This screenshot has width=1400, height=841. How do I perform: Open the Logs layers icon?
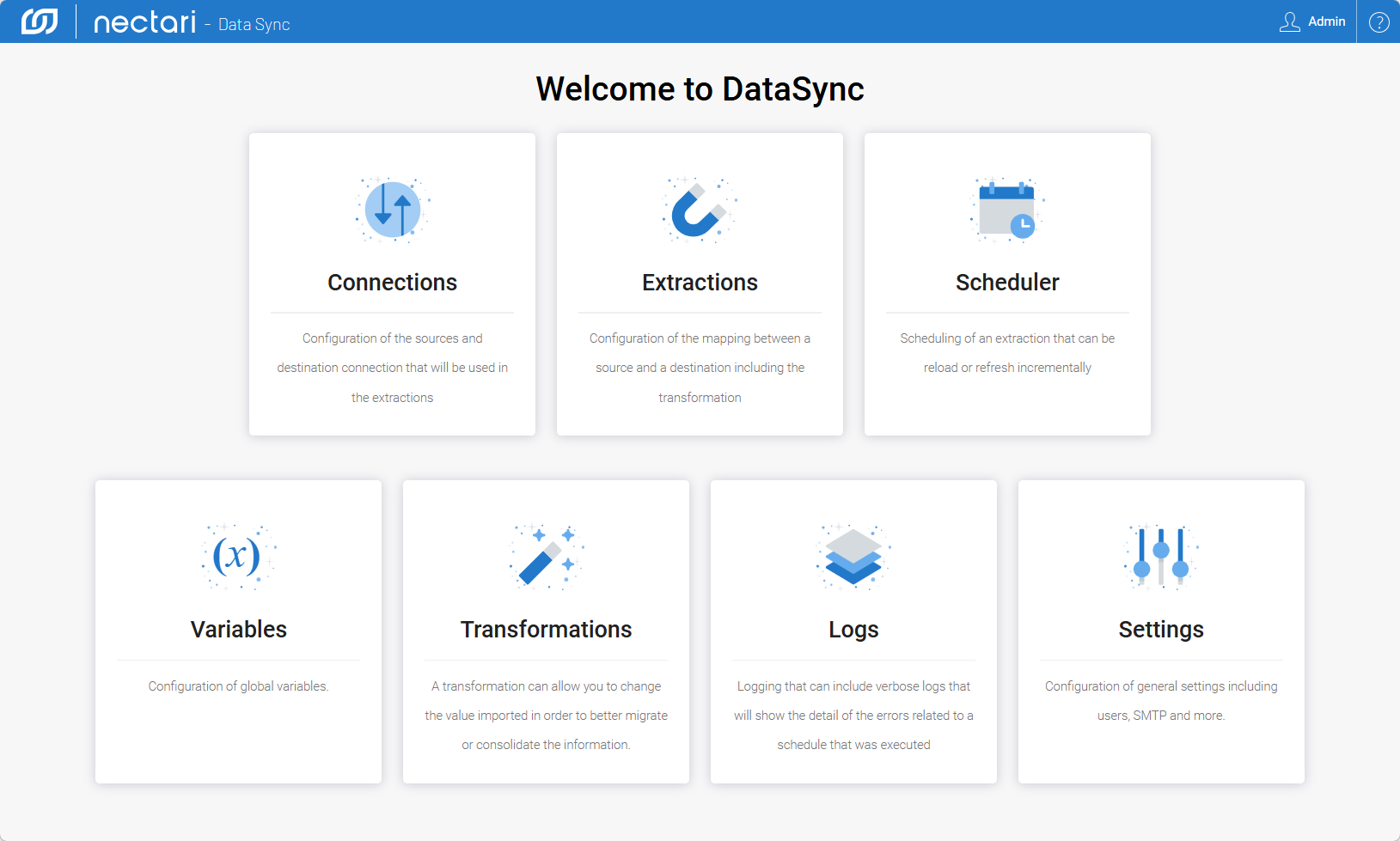pos(853,557)
